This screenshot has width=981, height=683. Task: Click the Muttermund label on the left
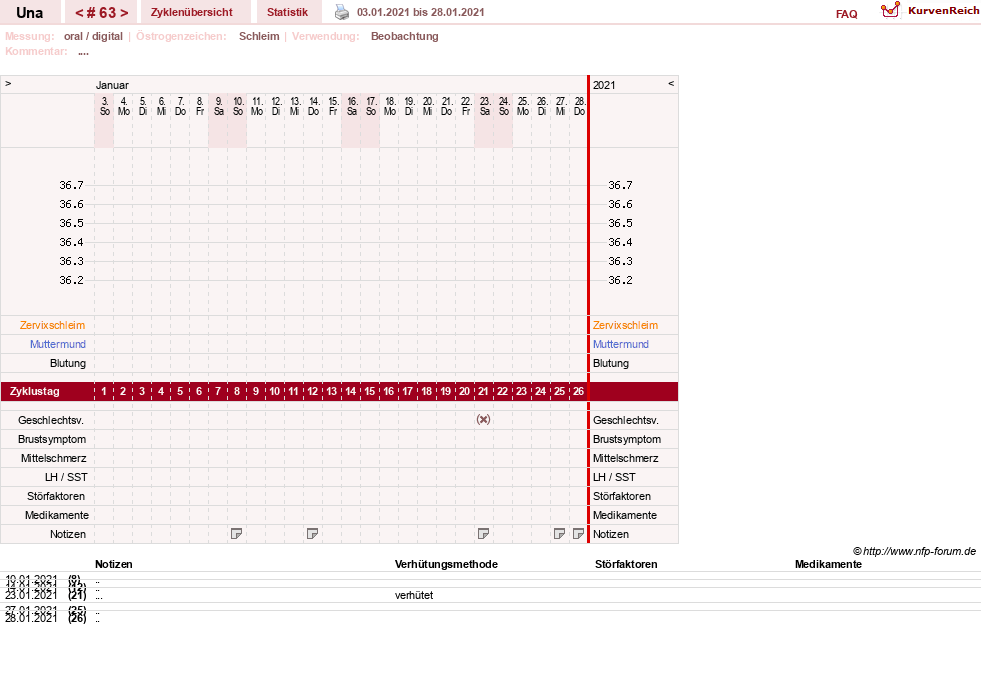click(x=58, y=344)
